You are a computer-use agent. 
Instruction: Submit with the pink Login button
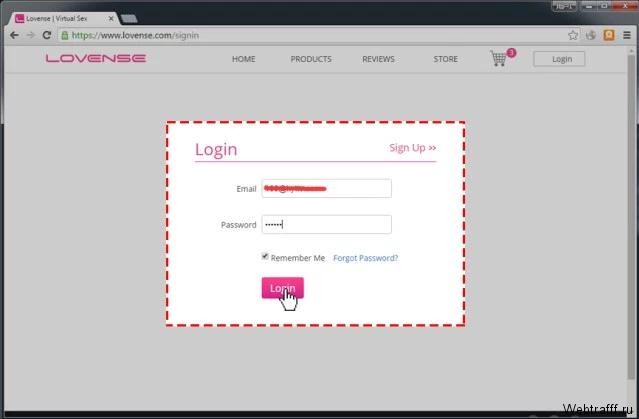coord(282,288)
